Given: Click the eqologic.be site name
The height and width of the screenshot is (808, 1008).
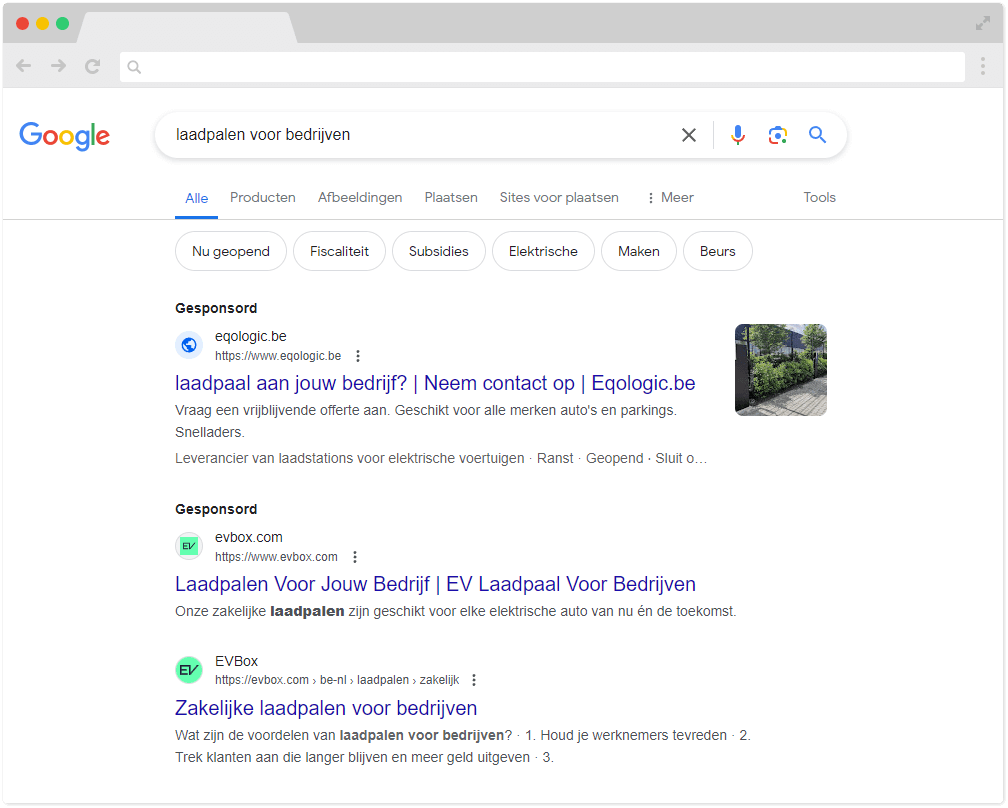Looking at the screenshot, I should (251, 336).
